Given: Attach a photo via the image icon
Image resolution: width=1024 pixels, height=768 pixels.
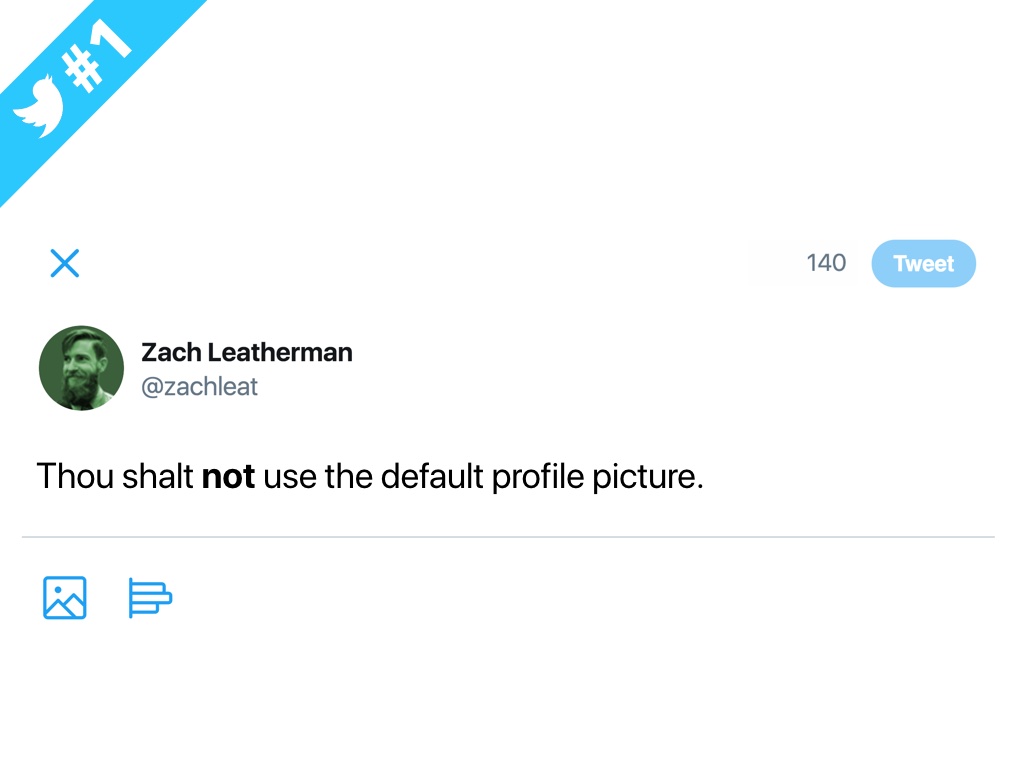Looking at the screenshot, I should coord(65,598).
